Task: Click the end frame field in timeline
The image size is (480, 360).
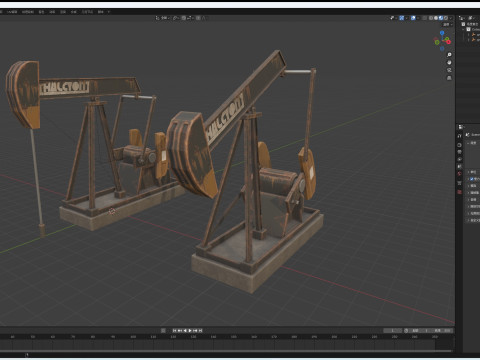Action: (443, 330)
